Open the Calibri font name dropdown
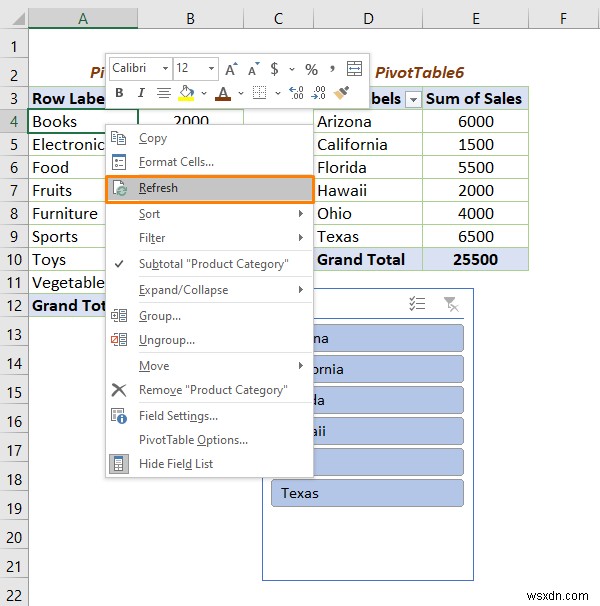600x606 pixels. (x=163, y=69)
